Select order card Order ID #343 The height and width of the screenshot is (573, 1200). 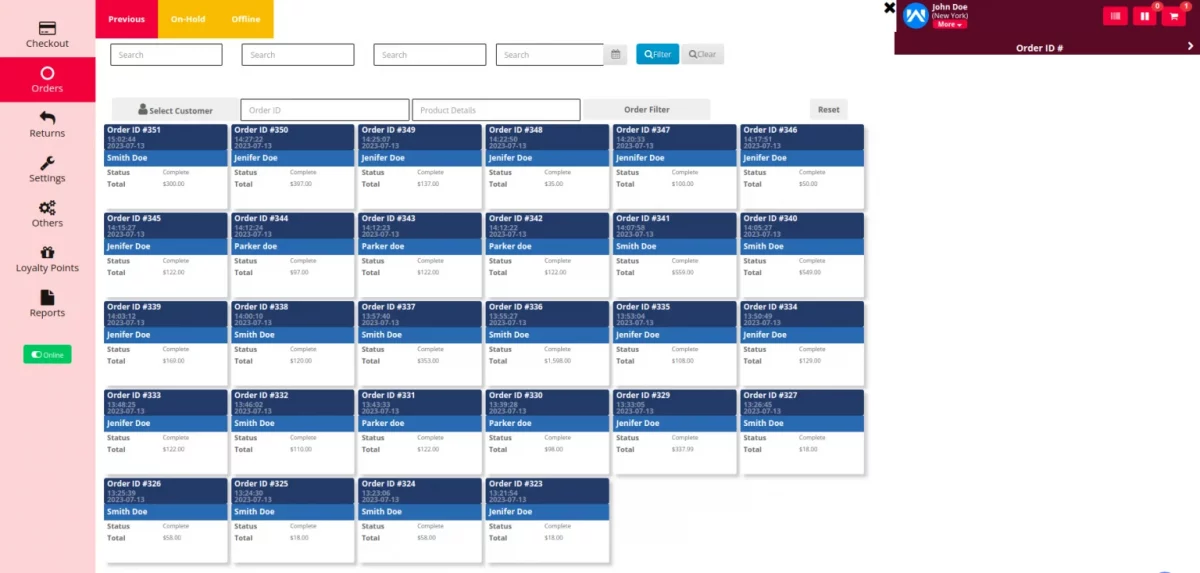pyautogui.click(x=420, y=254)
